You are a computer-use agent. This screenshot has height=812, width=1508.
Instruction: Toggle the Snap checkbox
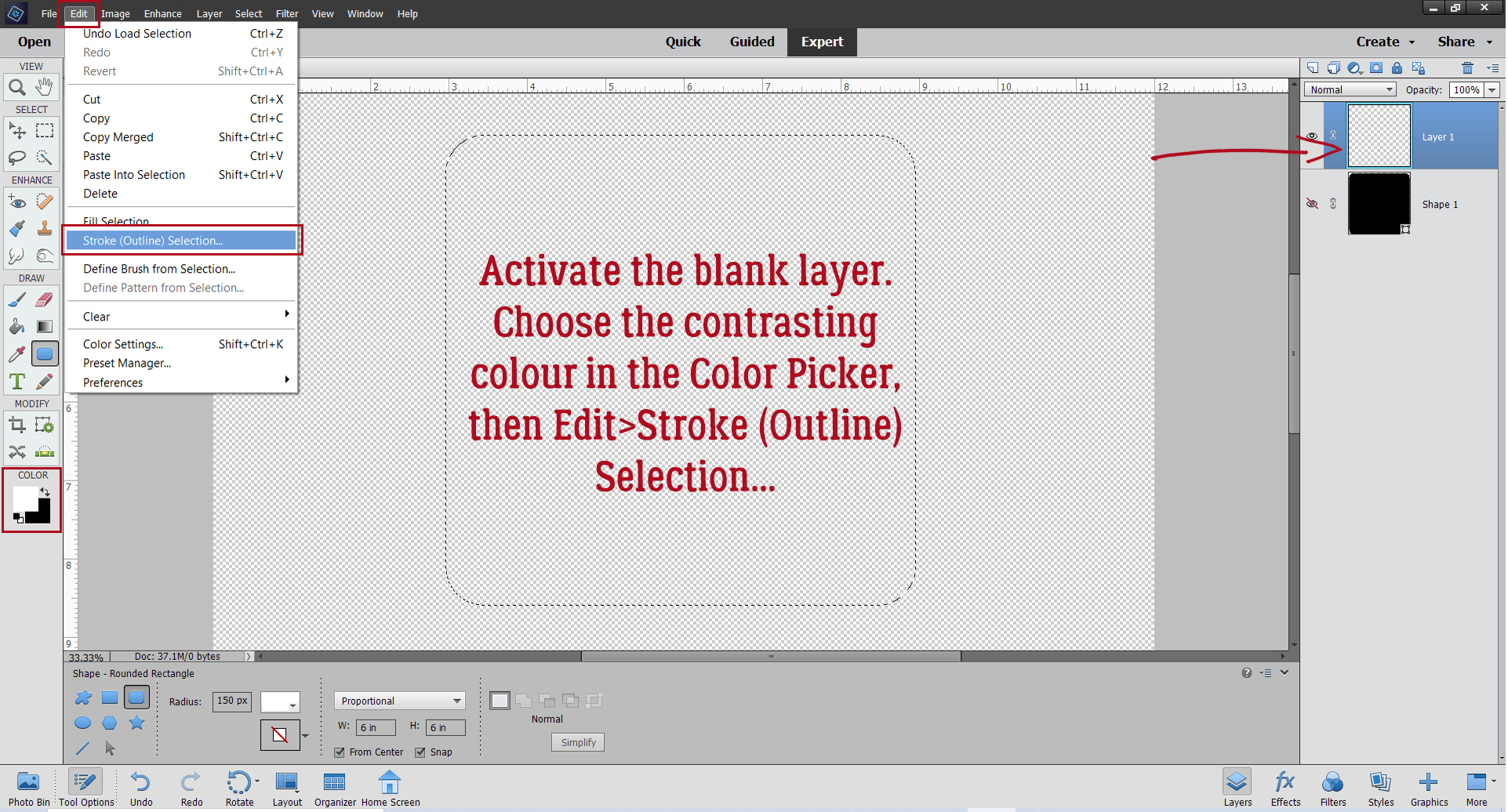[x=420, y=752]
